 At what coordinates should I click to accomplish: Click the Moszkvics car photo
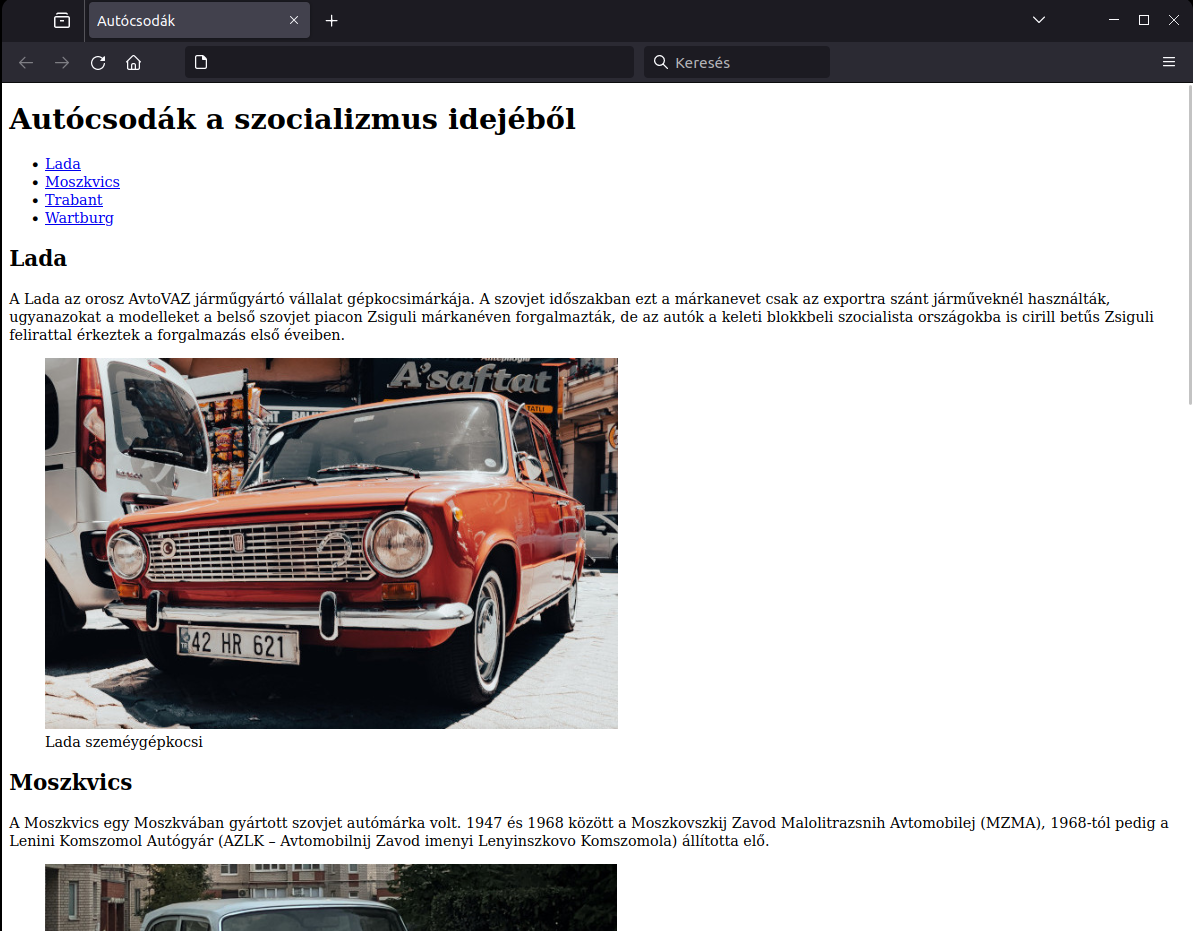click(x=331, y=898)
